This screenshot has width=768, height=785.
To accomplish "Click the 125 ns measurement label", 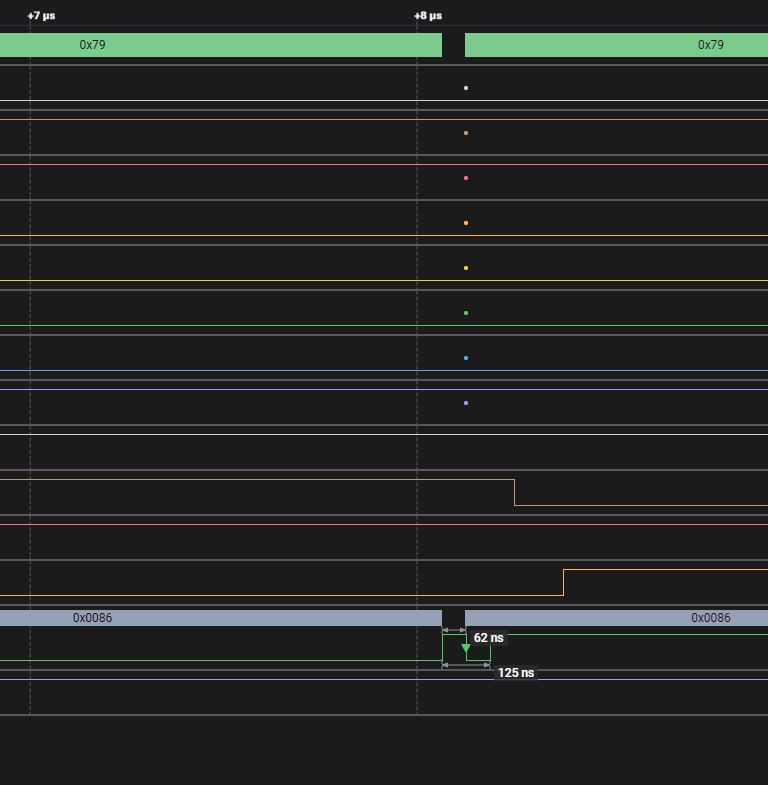I will 515,673.
